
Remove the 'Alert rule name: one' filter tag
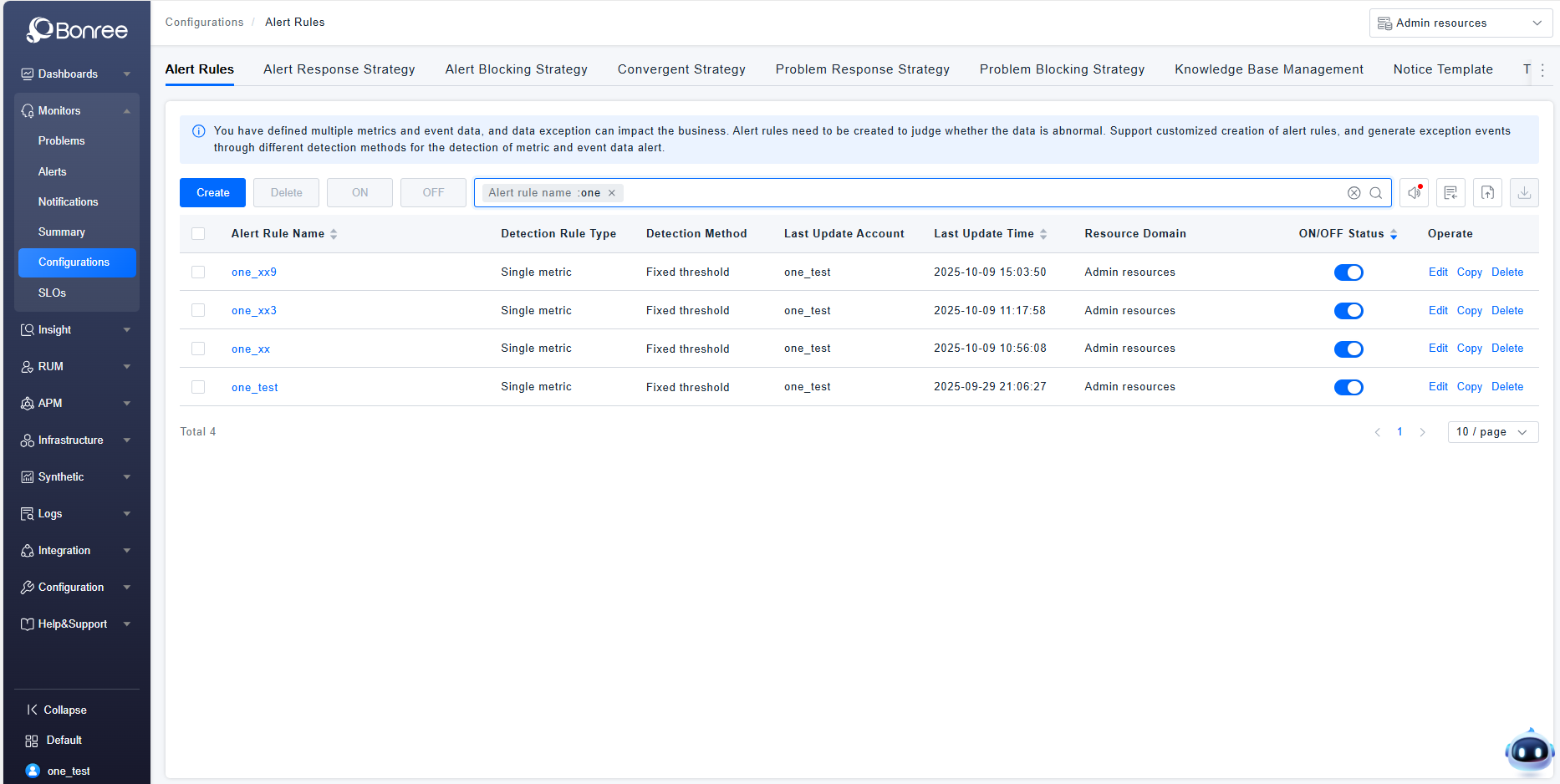(612, 193)
